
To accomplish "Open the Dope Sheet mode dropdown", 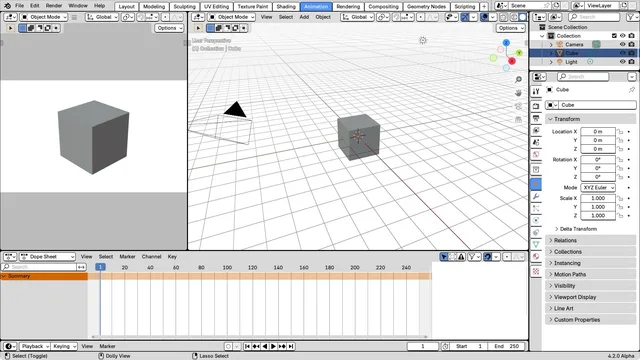I will 47,257.
